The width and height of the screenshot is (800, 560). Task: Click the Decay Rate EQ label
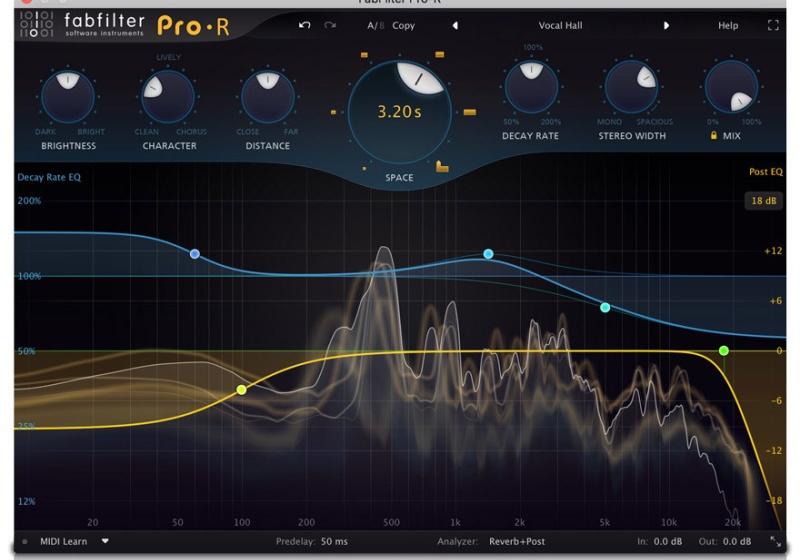pyautogui.click(x=49, y=177)
